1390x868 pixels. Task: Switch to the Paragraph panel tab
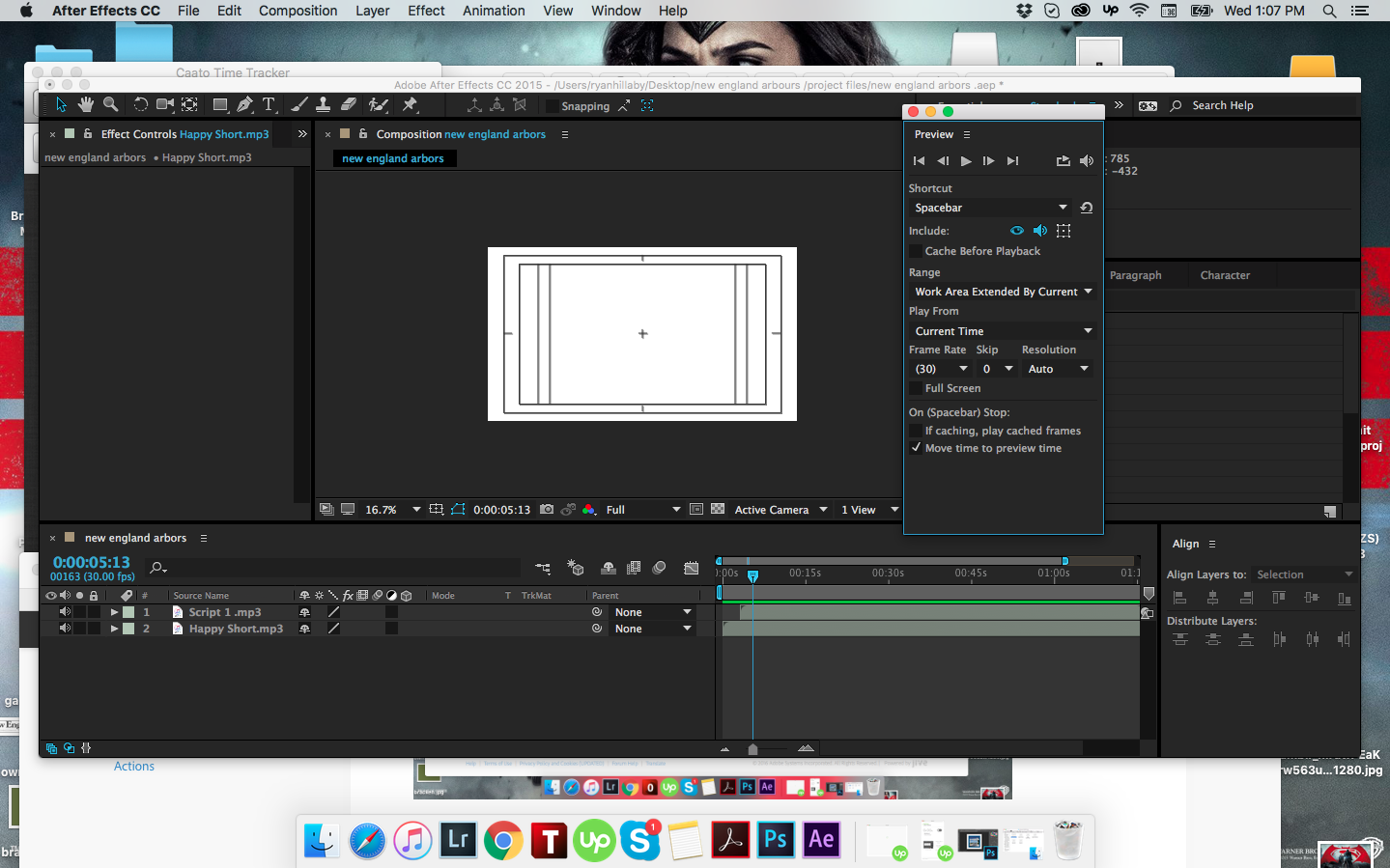point(1135,275)
